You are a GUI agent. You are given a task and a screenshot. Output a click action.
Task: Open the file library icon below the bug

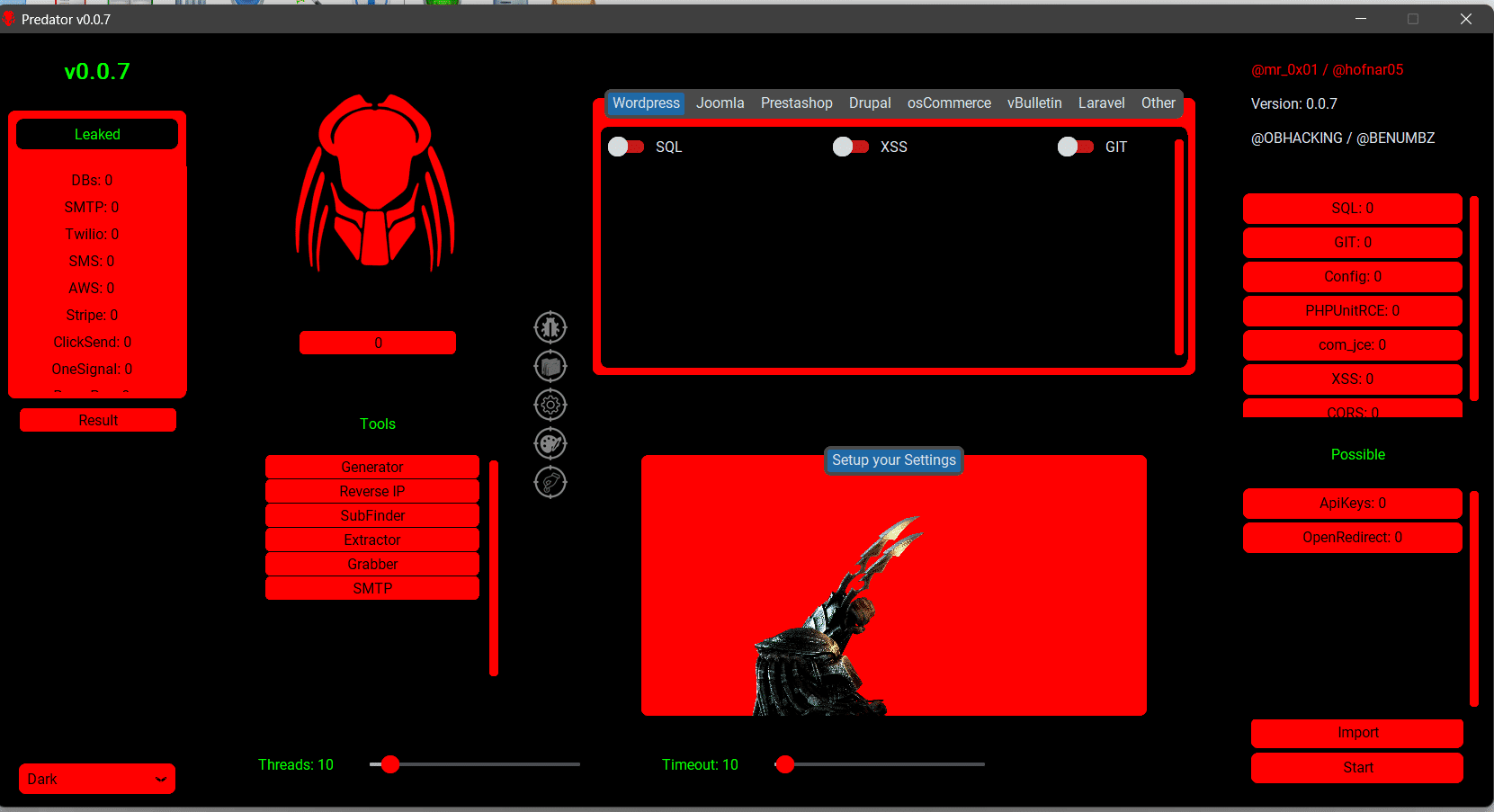550,366
